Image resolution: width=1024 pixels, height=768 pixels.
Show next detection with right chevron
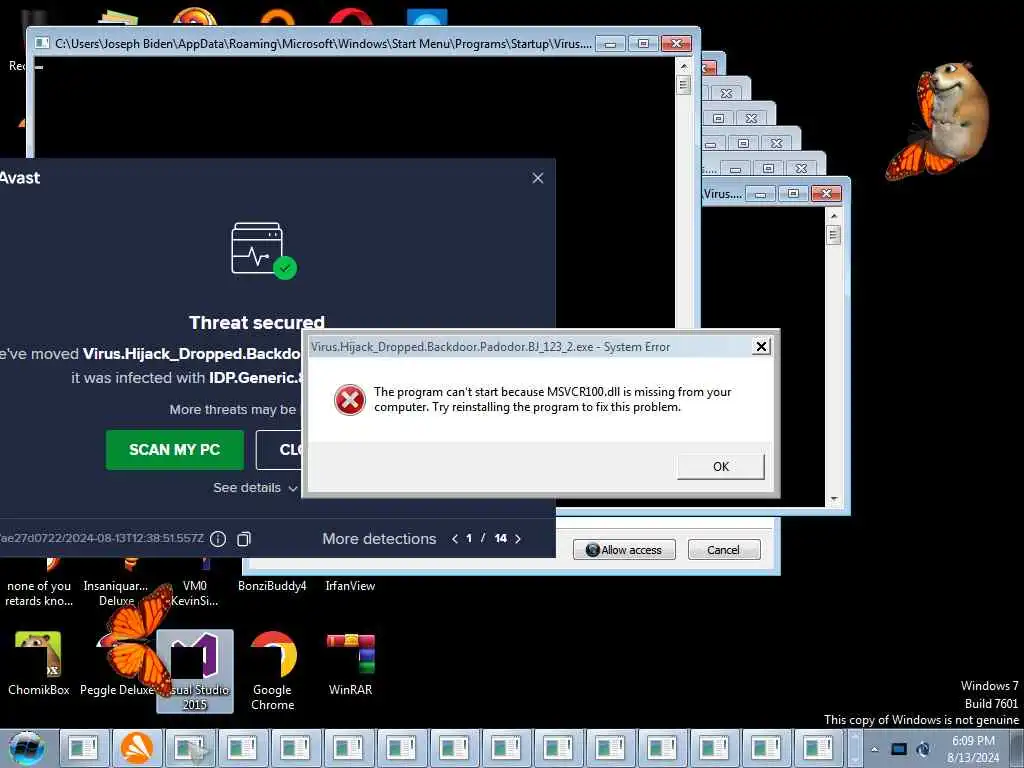(x=518, y=539)
